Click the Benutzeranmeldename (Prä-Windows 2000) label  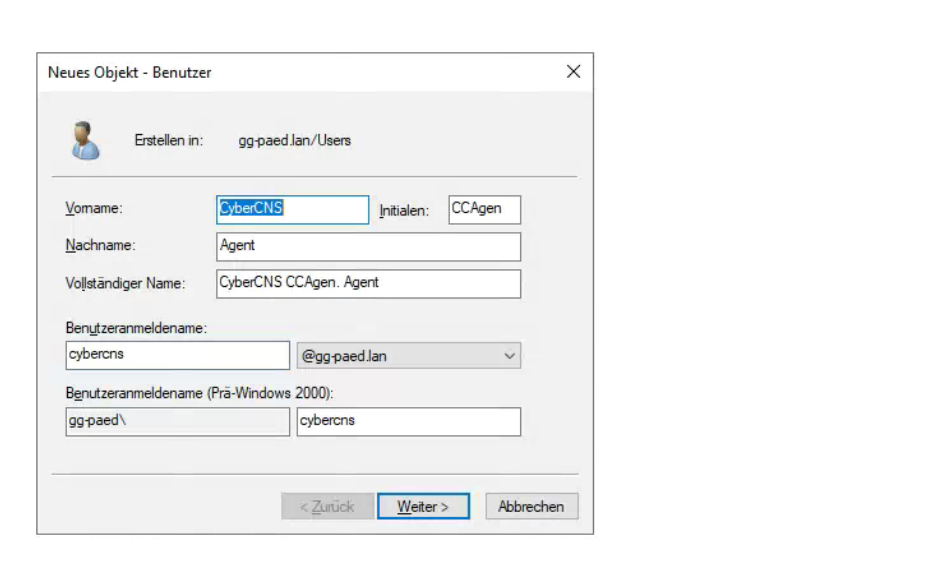[x=199, y=393]
